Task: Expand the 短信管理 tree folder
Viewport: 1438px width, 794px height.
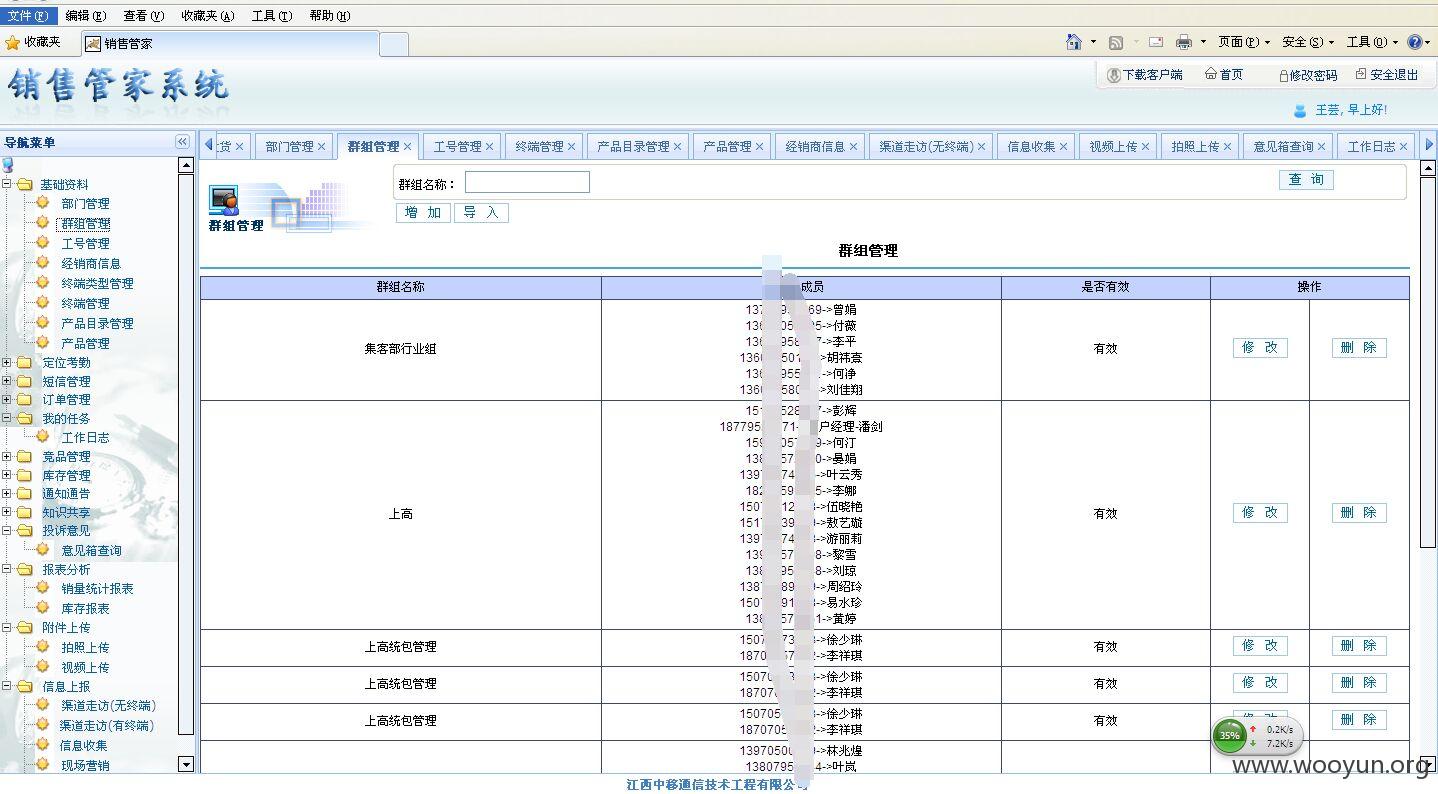Action: click(7, 381)
